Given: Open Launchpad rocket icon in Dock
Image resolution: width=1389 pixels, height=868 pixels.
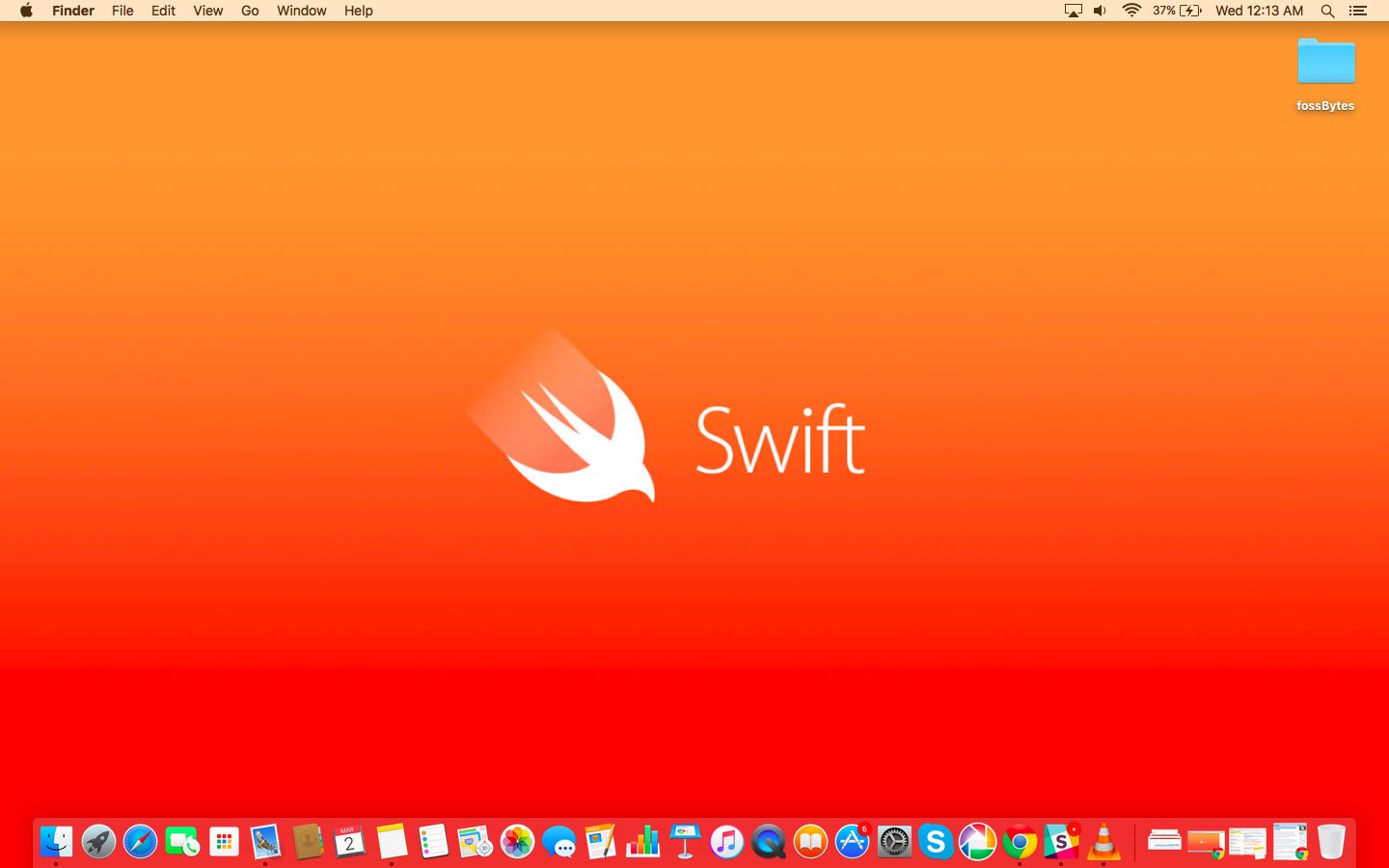Looking at the screenshot, I should (x=98, y=842).
